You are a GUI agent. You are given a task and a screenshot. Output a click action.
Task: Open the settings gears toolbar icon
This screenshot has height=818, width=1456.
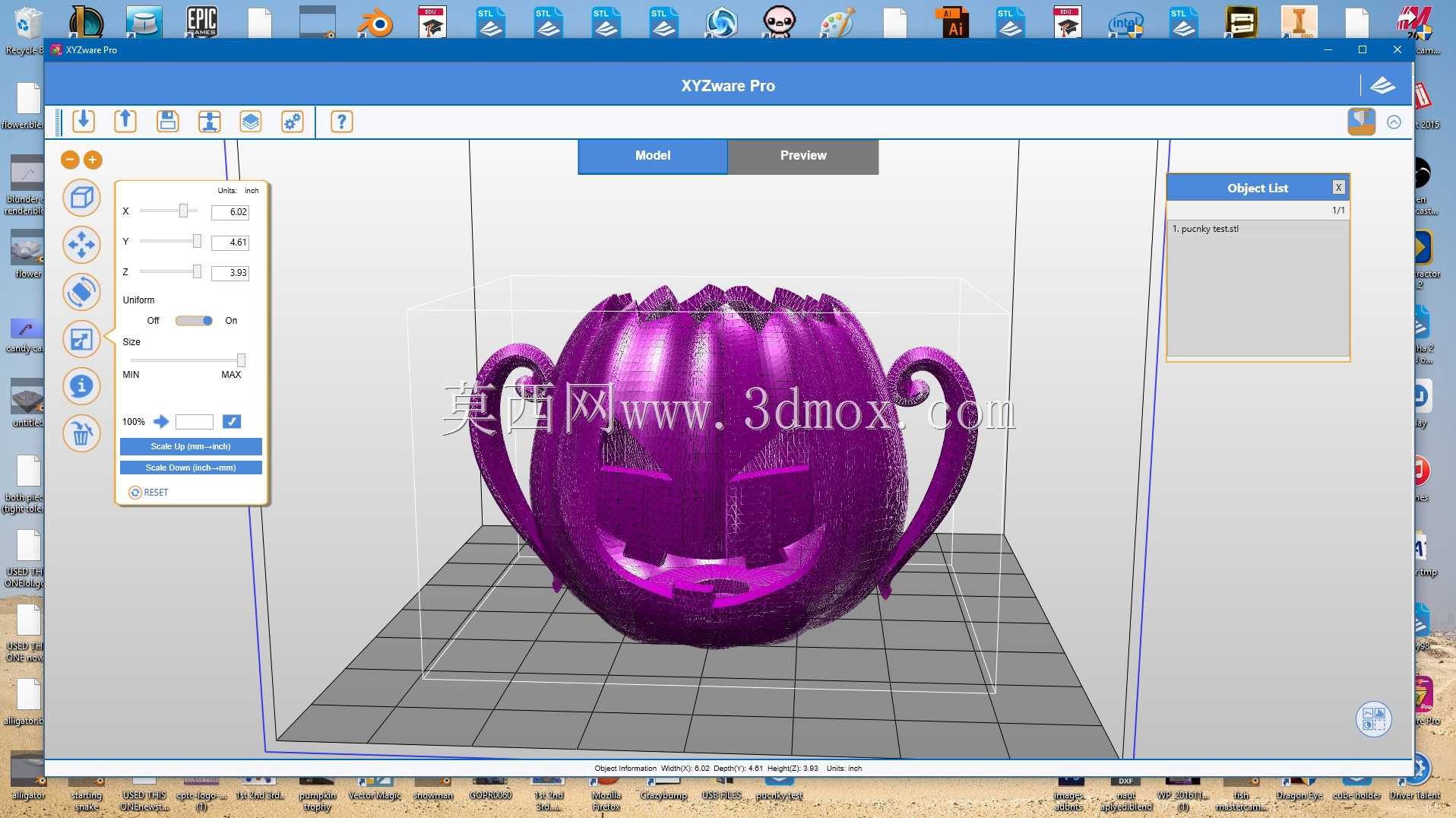coord(293,122)
